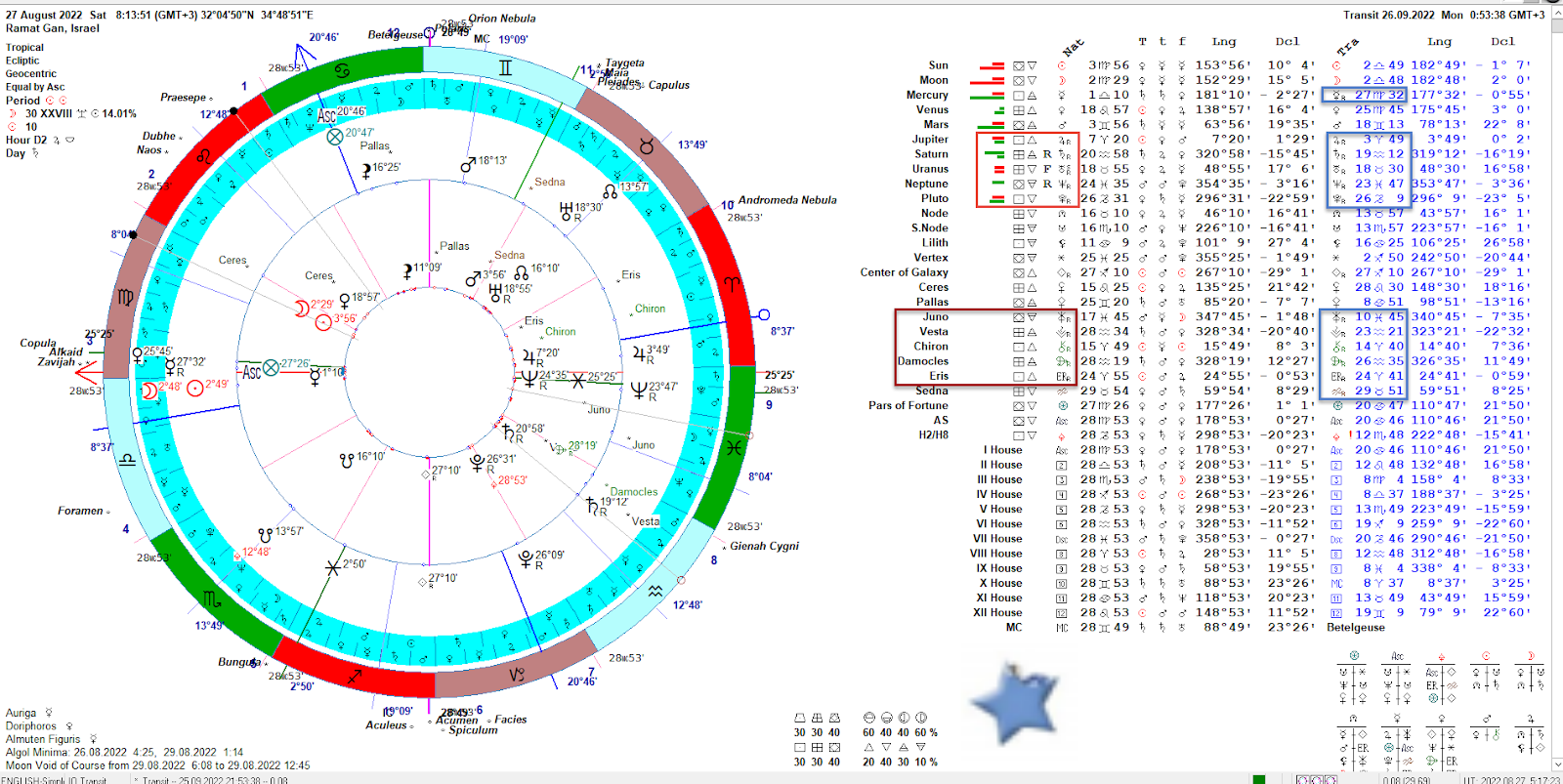Image resolution: width=1563 pixels, height=784 pixels.
Task: Click the scrollbar down arrow at right edge
Action: 1556,765
